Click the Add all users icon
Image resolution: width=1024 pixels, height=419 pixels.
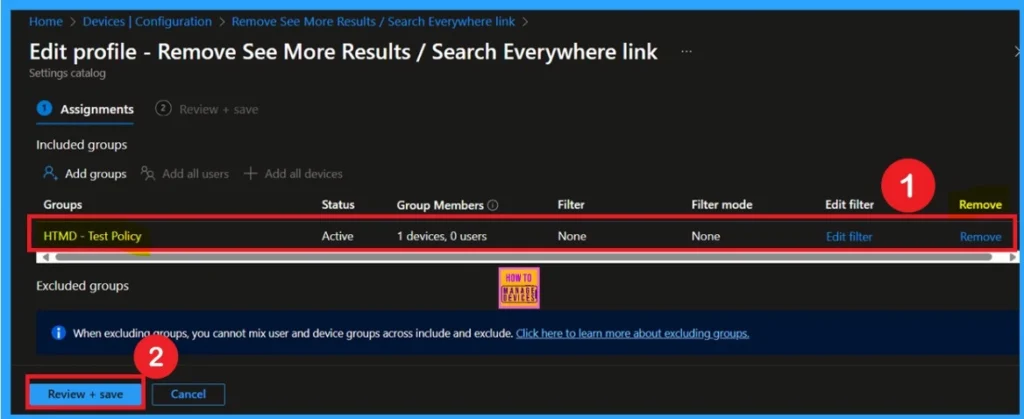click(148, 174)
